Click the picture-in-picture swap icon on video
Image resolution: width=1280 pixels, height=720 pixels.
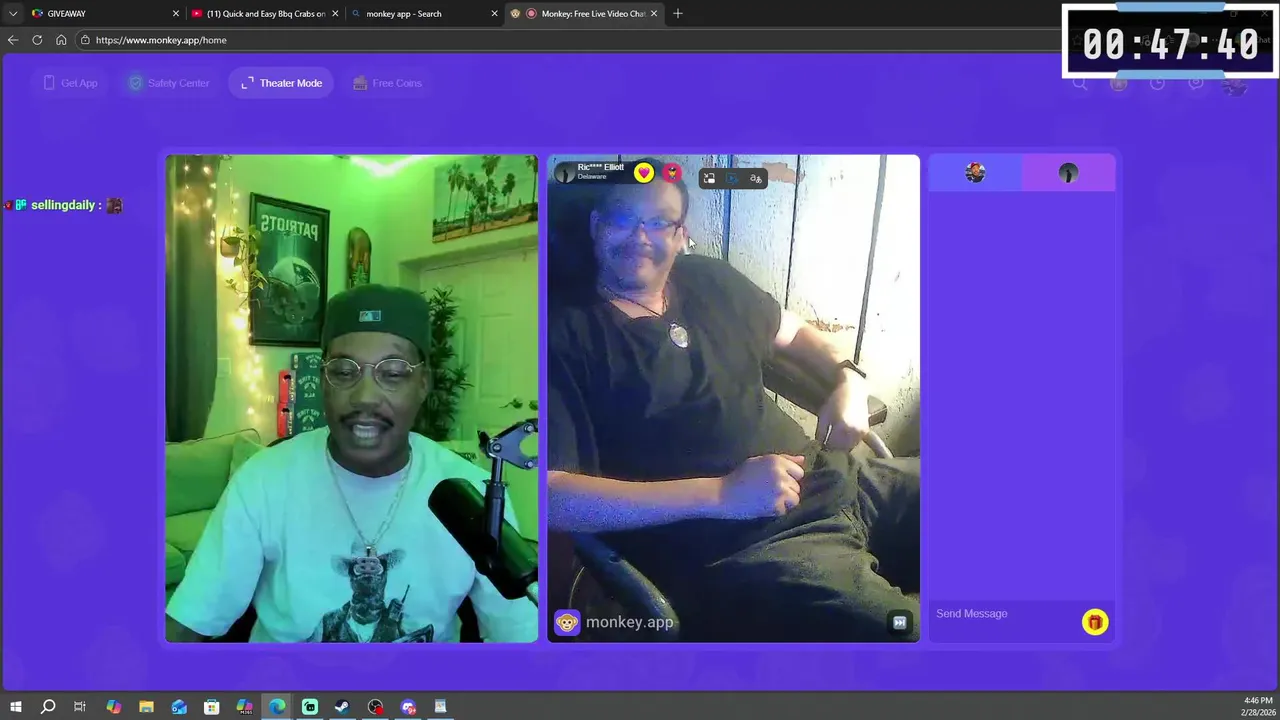pos(709,178)
